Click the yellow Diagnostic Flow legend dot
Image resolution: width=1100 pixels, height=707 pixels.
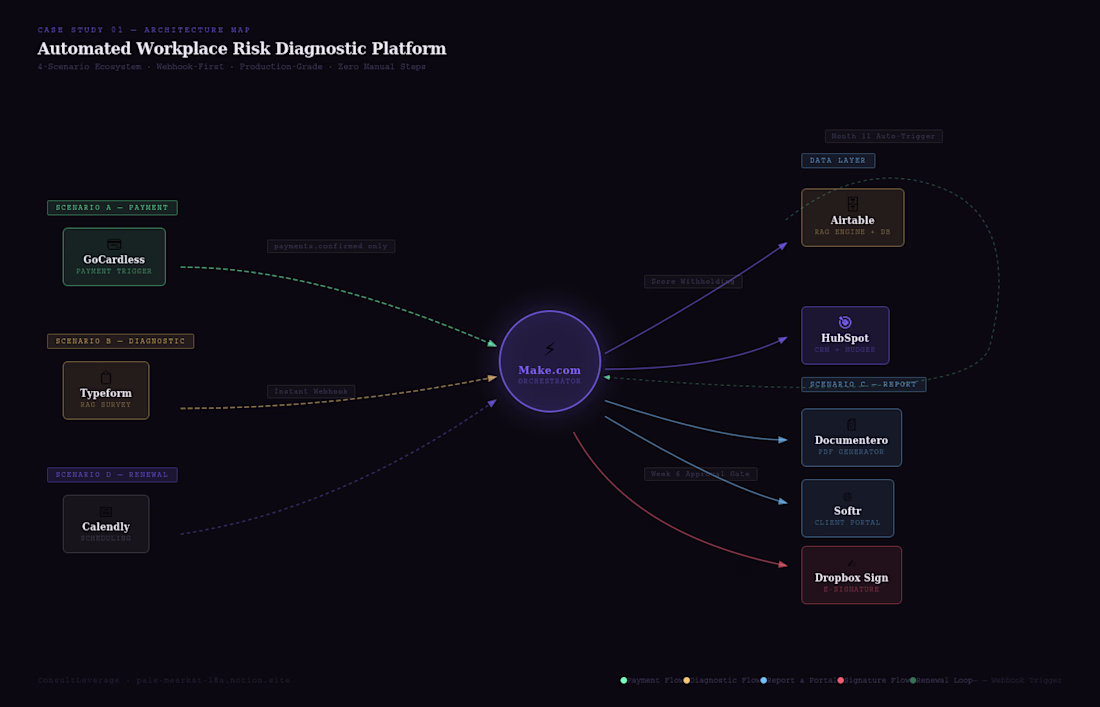click(x=687, y=680)
